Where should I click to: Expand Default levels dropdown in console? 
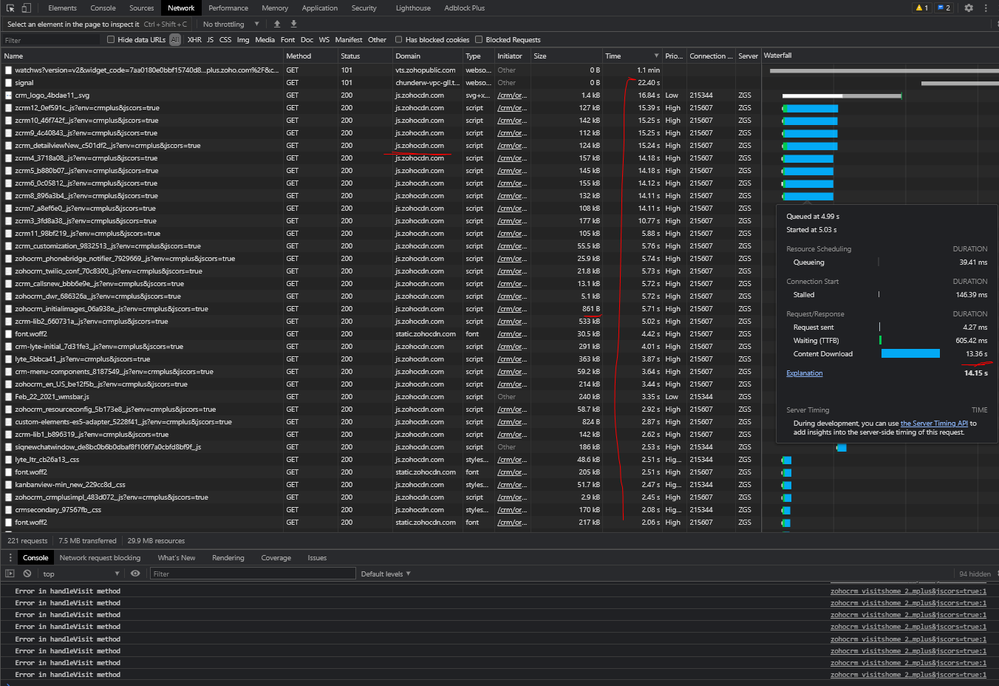[x=385, y=574]
